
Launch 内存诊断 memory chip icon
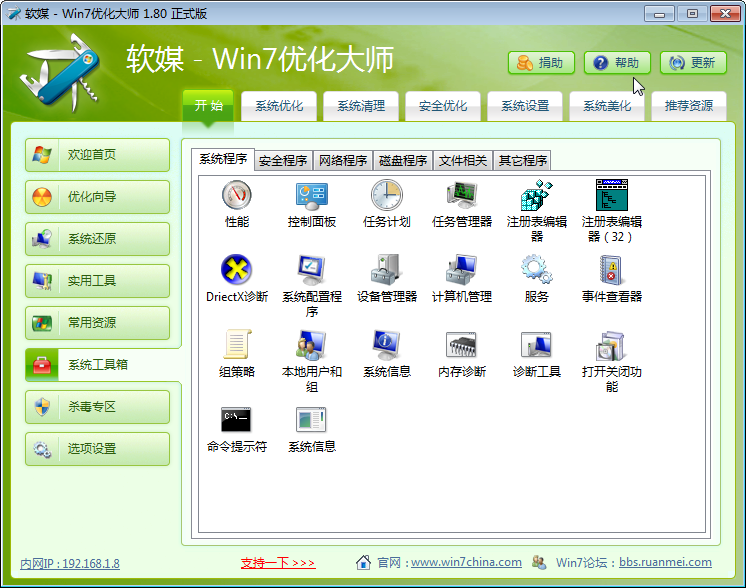point(461,345)
